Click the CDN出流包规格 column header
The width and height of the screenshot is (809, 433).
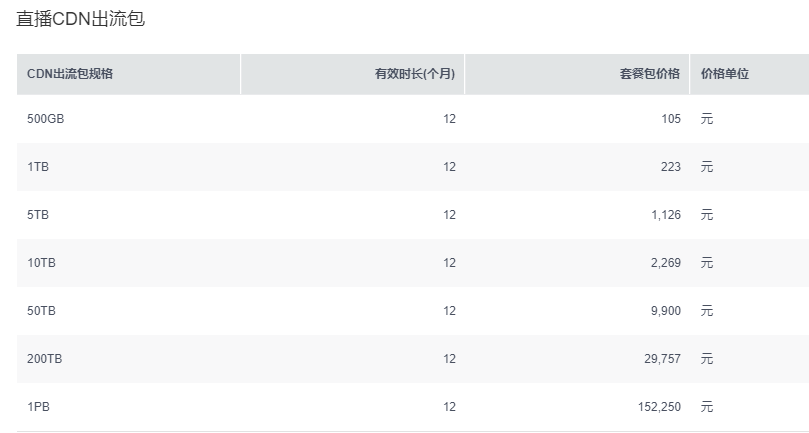point(128,74)
